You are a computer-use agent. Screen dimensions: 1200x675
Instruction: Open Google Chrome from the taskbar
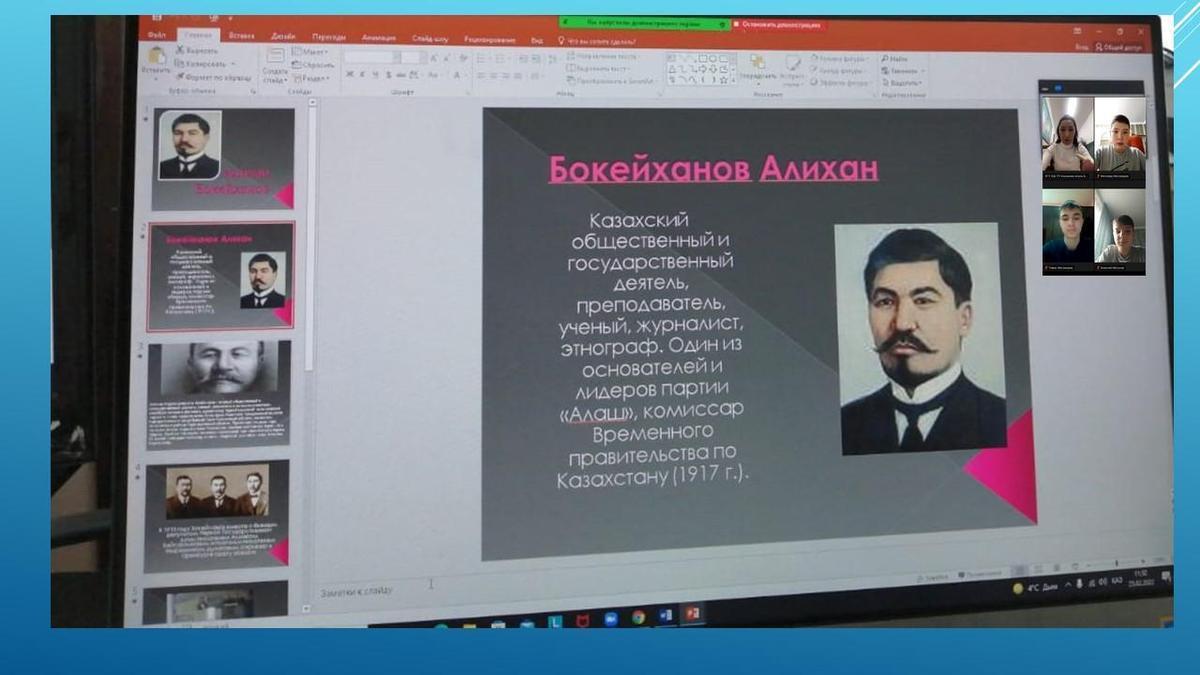638,617
